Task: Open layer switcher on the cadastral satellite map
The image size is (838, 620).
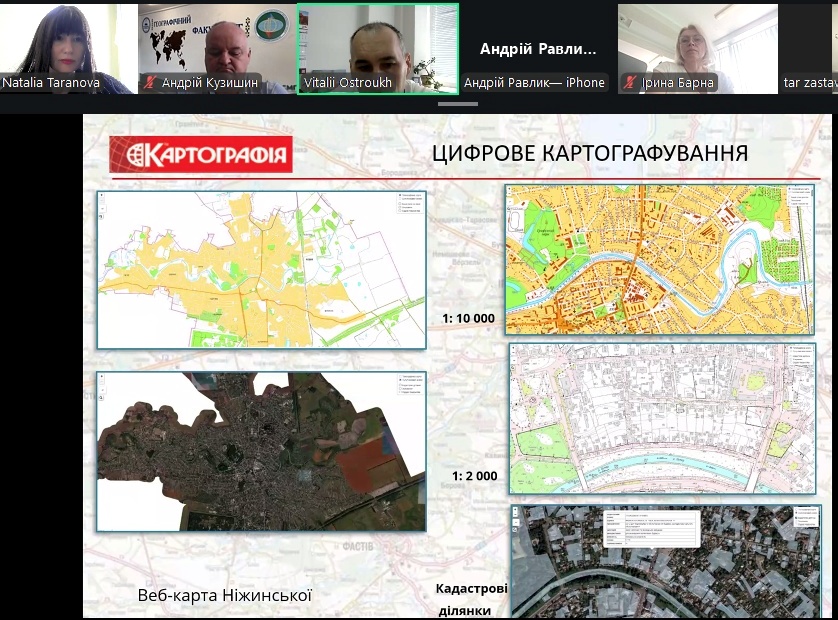Action: coord(806,517)
